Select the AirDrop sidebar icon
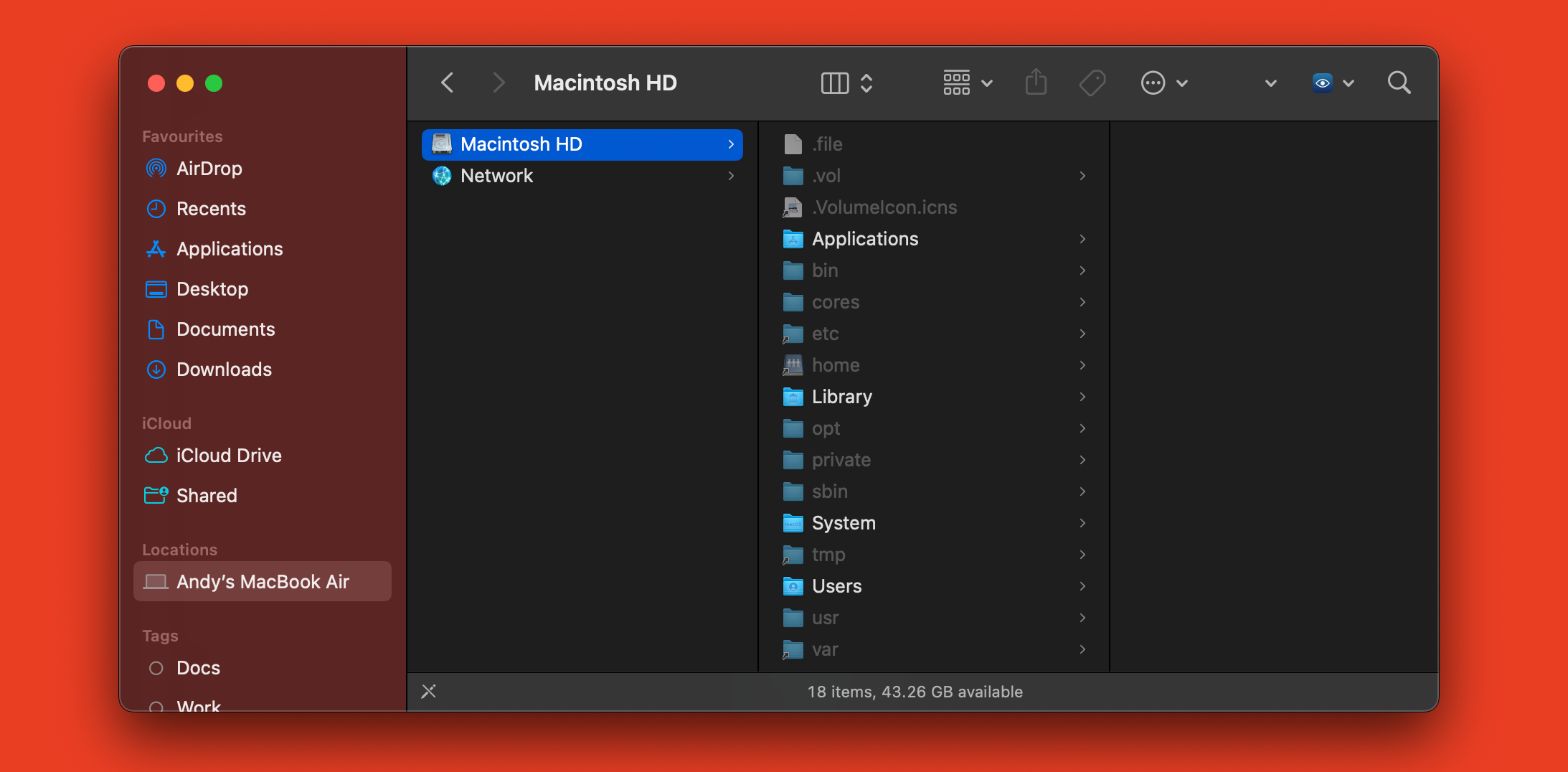Viewport: 1568px width, 772px height. point(156,169)
